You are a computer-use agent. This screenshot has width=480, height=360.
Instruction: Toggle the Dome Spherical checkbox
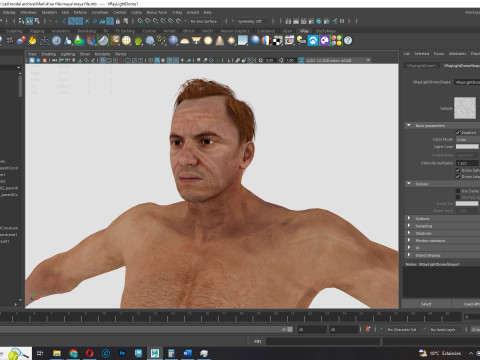(458, 170)
